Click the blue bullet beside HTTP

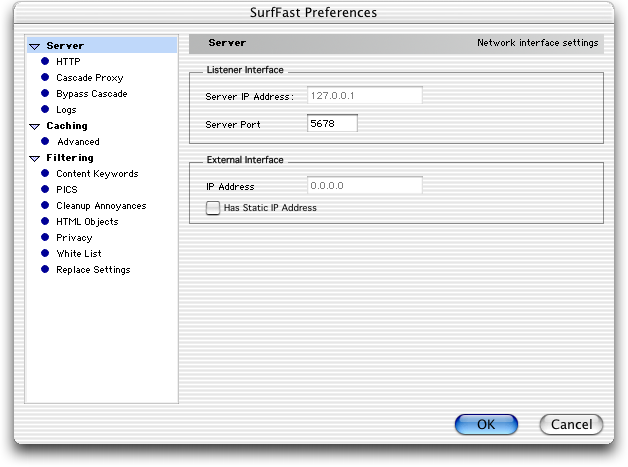coord(45,61)
